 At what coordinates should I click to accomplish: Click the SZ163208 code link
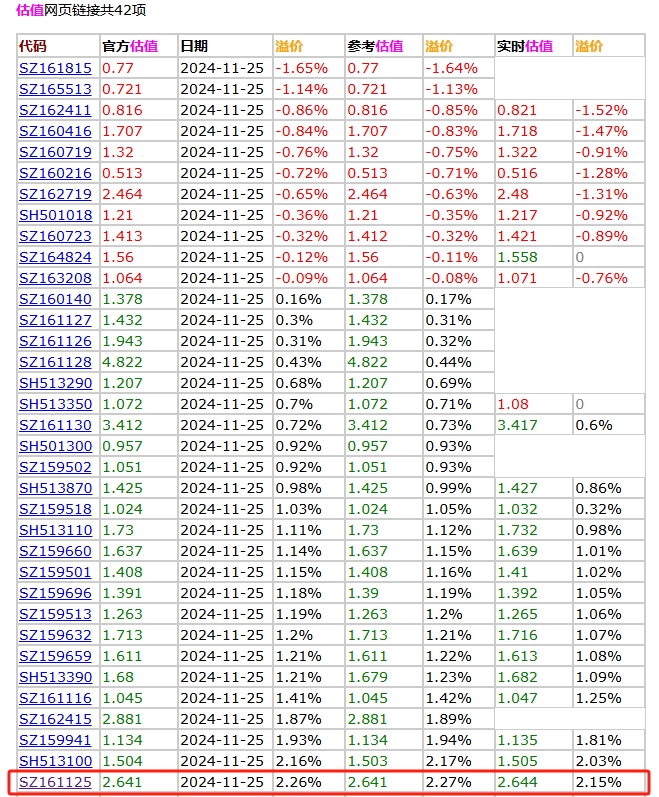coord(55,278)
